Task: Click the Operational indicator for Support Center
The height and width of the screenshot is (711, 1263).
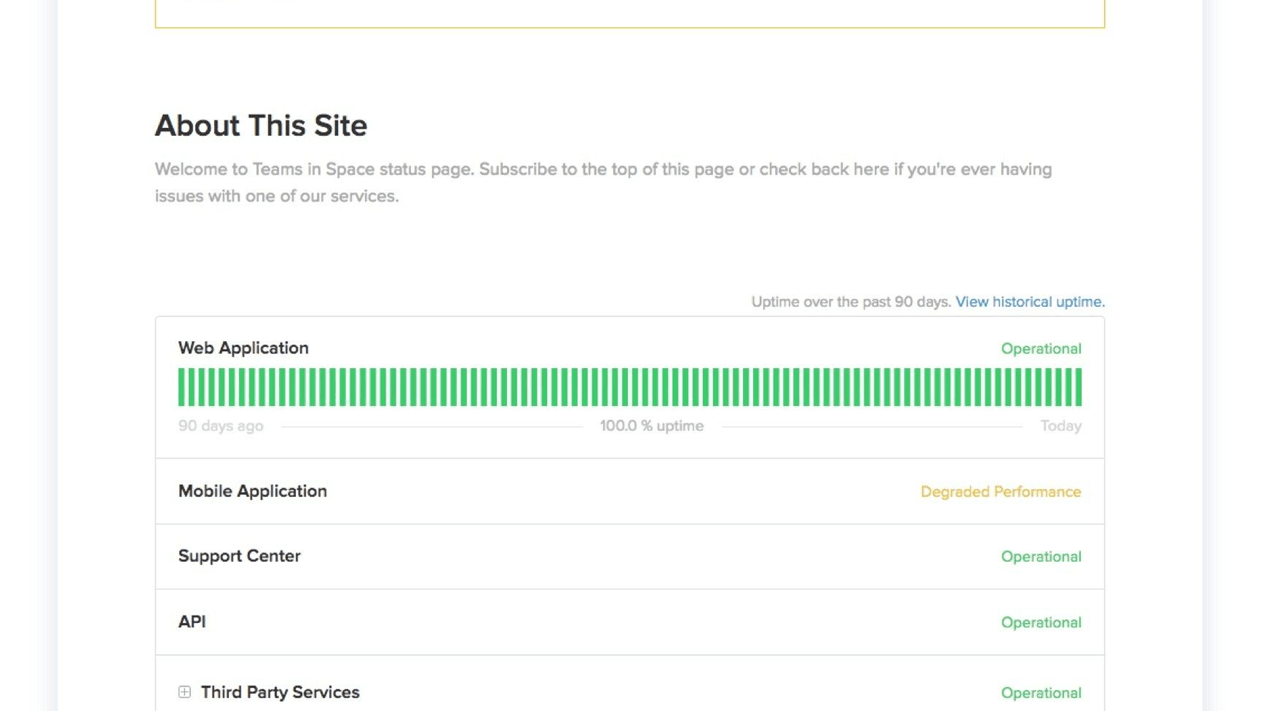Action: click(x=1041, y=556)
